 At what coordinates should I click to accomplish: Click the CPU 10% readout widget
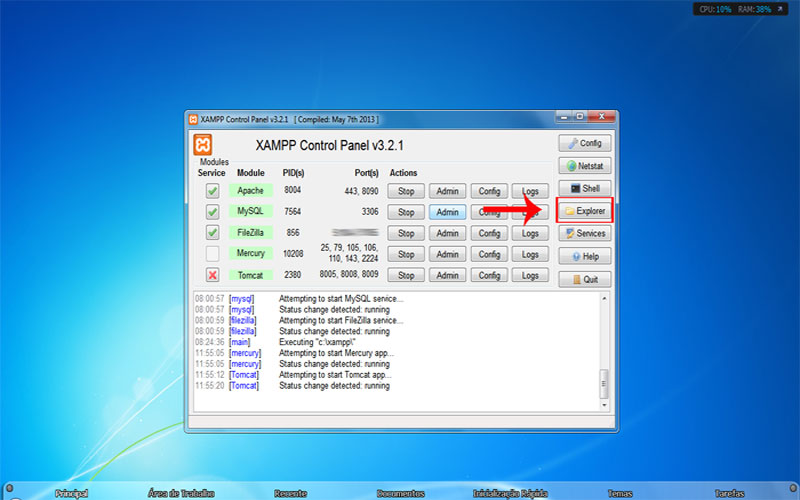(x=715, y=9)
